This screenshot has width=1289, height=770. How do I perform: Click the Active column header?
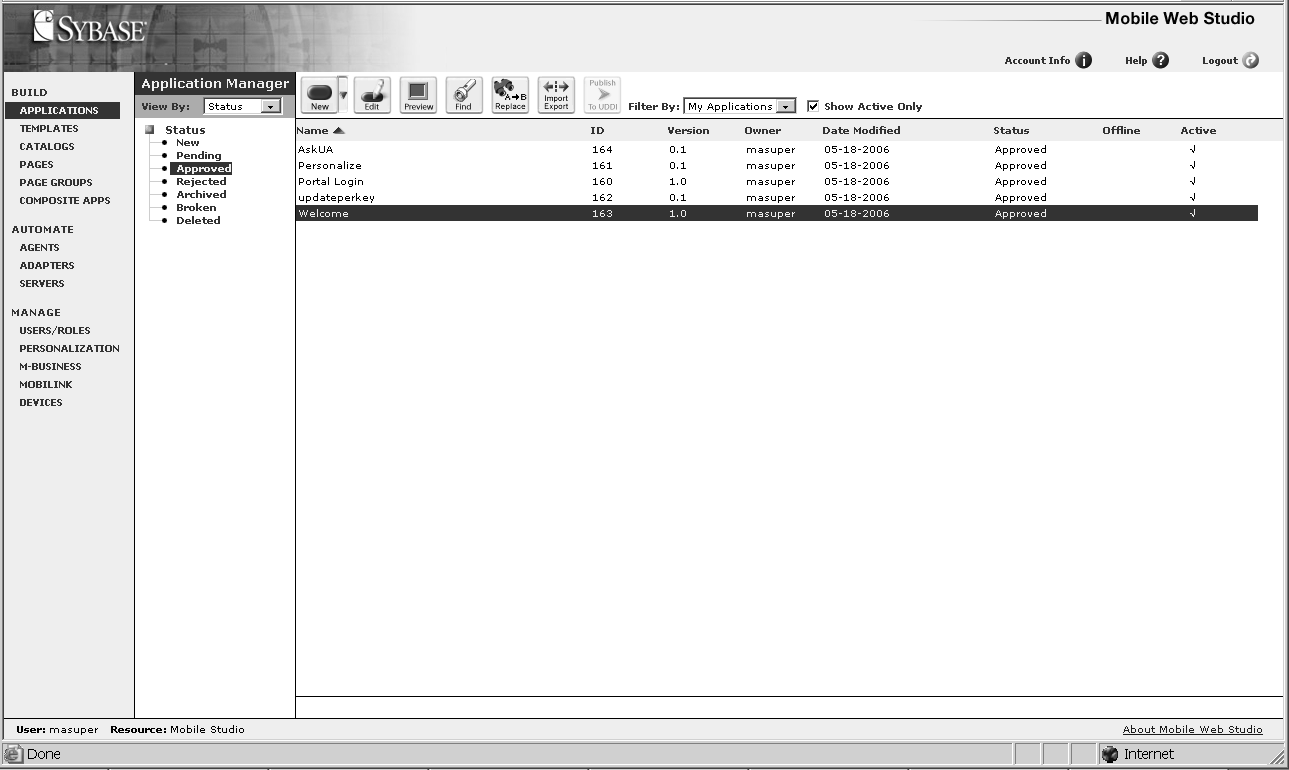pos(1198,130)
